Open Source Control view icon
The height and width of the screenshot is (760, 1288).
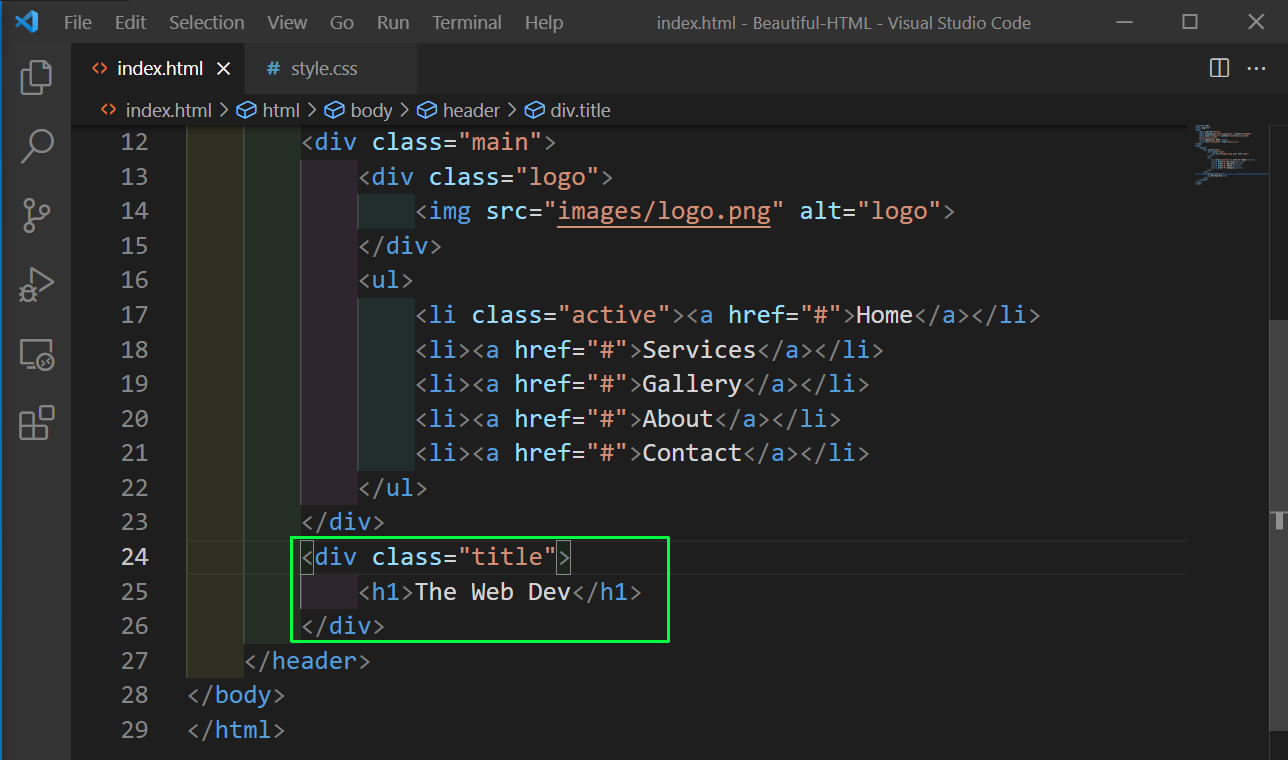(36, 215)
